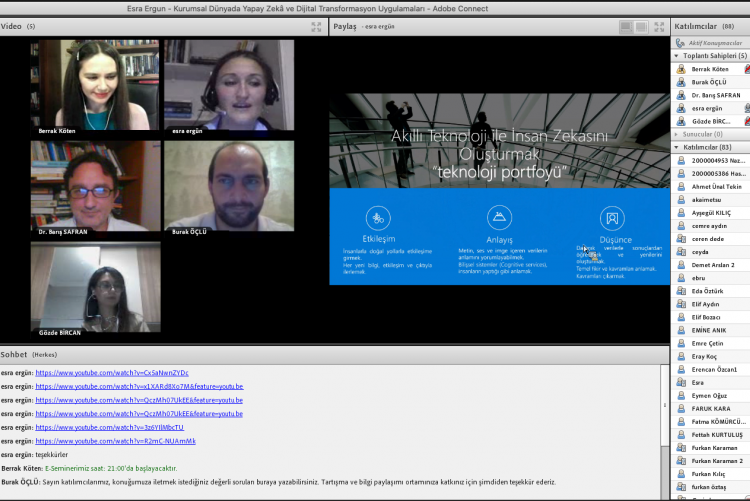Image resolution: width=750 pixels, height=501 pixels.
Task: Switch to the left share view layout icon
Action: 627,27
